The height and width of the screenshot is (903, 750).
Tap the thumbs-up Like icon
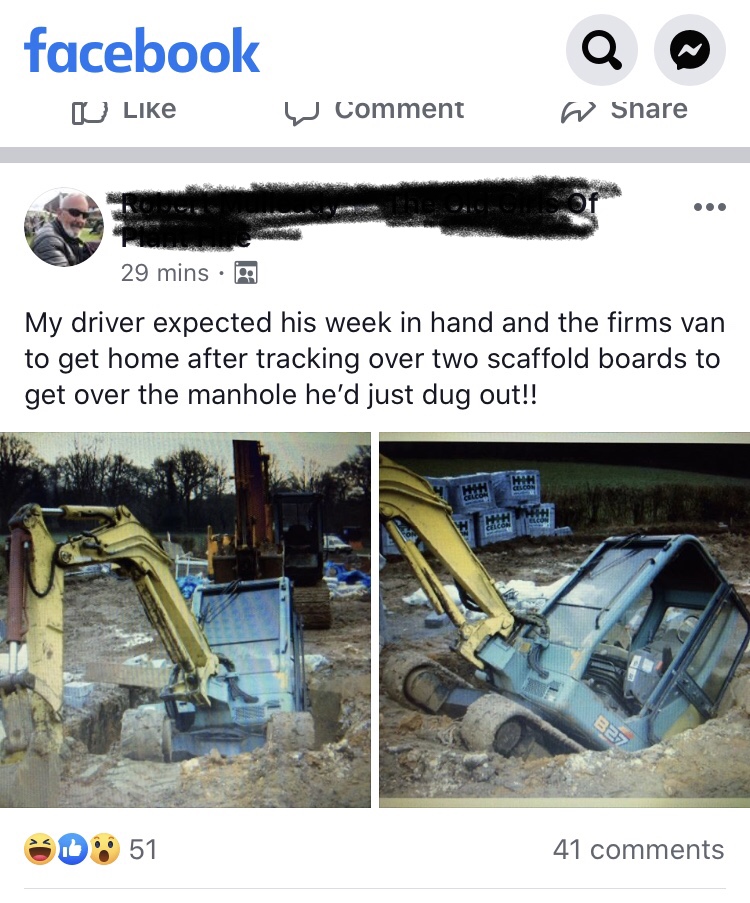pos(89,112)
